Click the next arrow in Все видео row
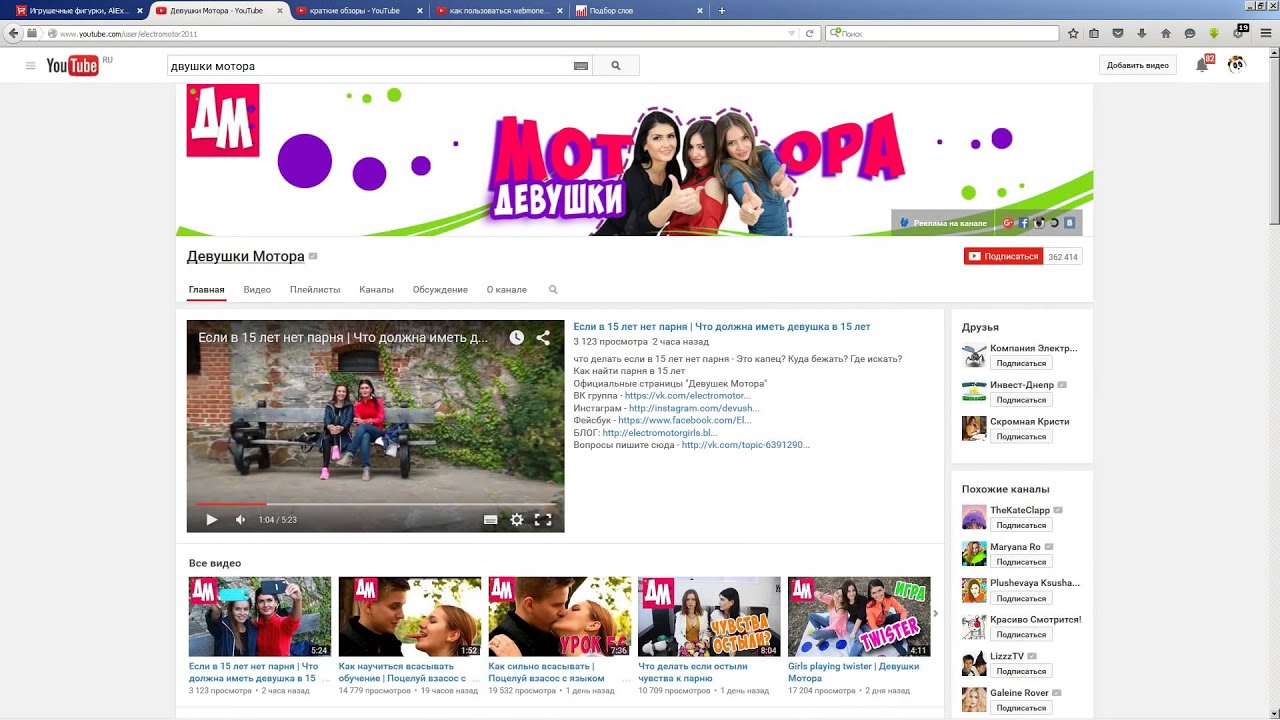The width and height of the screenshot is (1280, 720). point(936,614)
